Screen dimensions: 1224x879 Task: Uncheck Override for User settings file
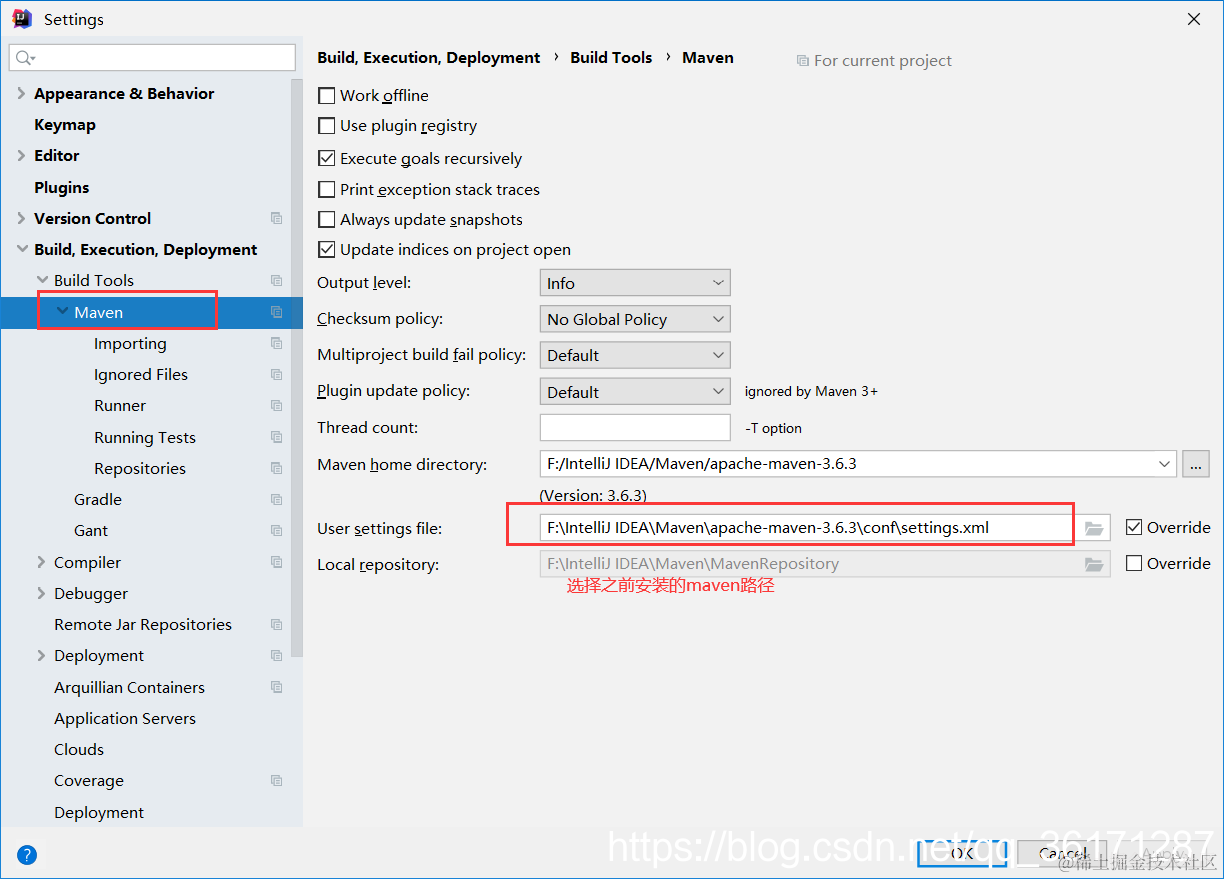[x=1134, y=527]
